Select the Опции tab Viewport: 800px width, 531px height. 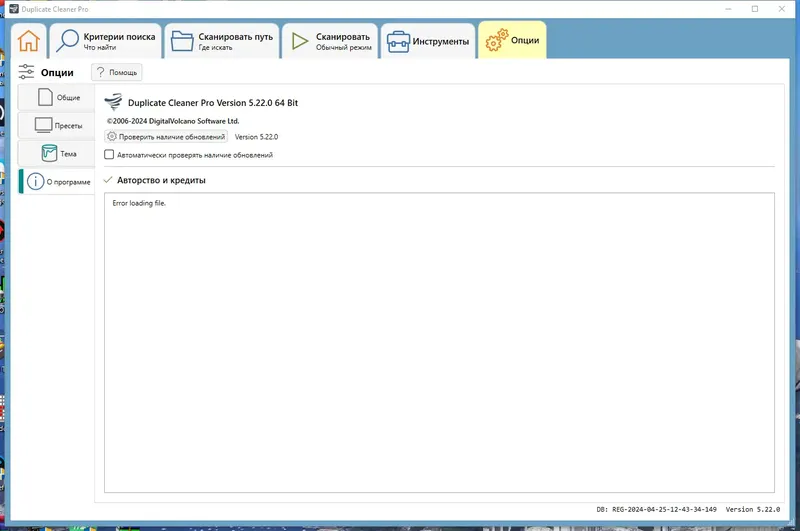512,40
